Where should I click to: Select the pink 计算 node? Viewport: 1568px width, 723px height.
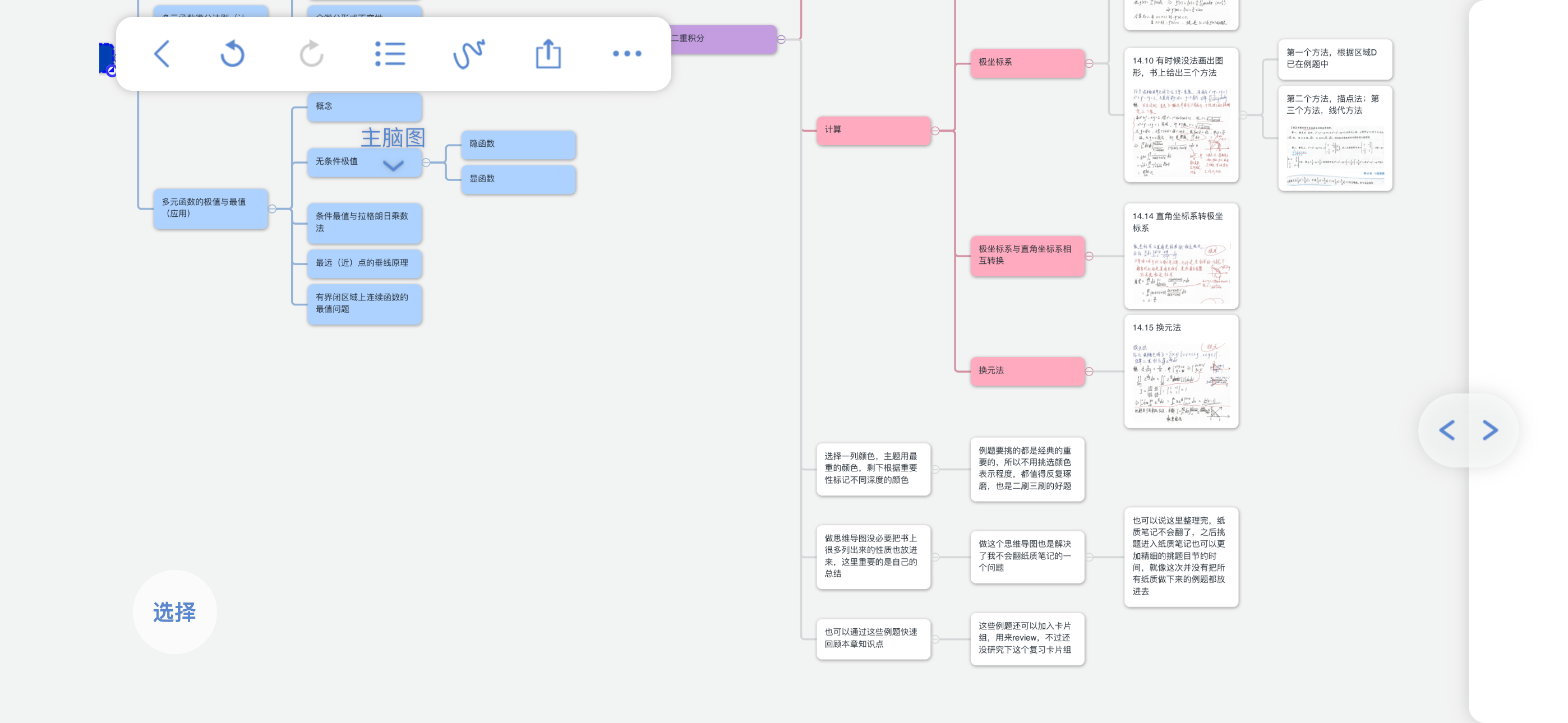click(x=874, y=130)
